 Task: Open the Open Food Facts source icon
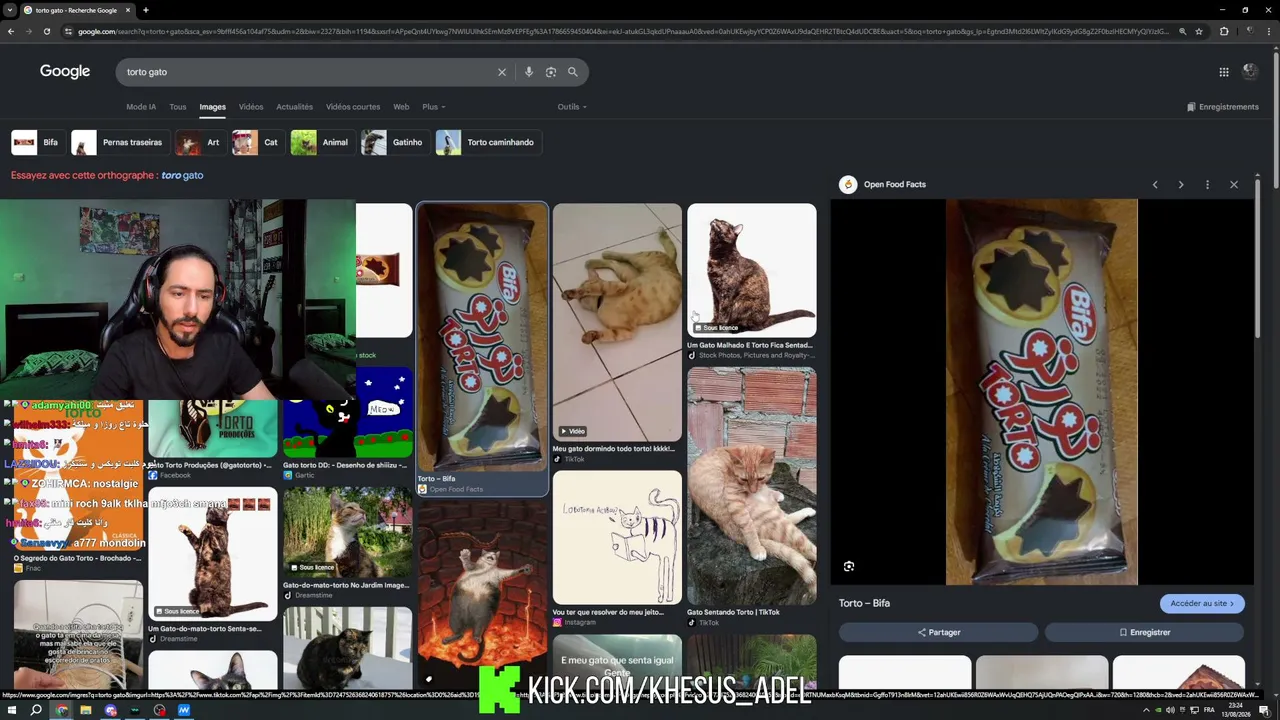tap(848, 185)
